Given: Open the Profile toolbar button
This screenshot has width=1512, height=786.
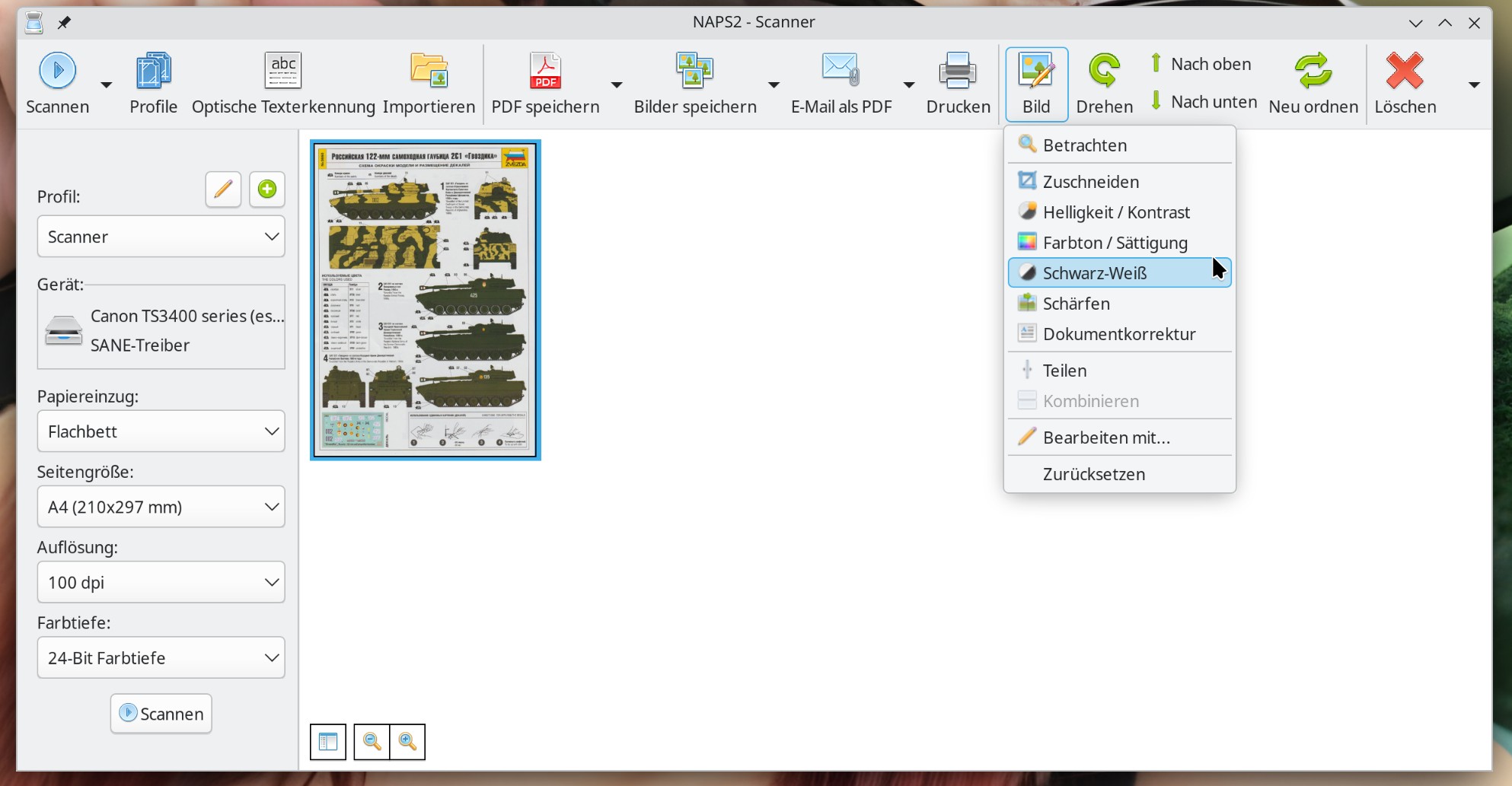Looking at the screenshot, I should pyautogui.click(x=153, y=83).
